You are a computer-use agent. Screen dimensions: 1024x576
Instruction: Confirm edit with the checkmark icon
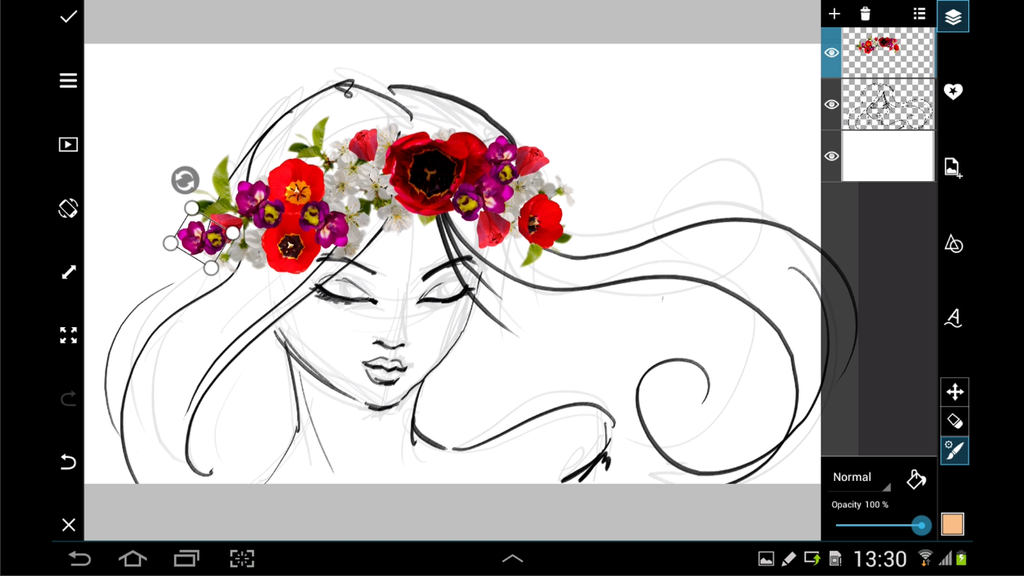coord(69,17)
